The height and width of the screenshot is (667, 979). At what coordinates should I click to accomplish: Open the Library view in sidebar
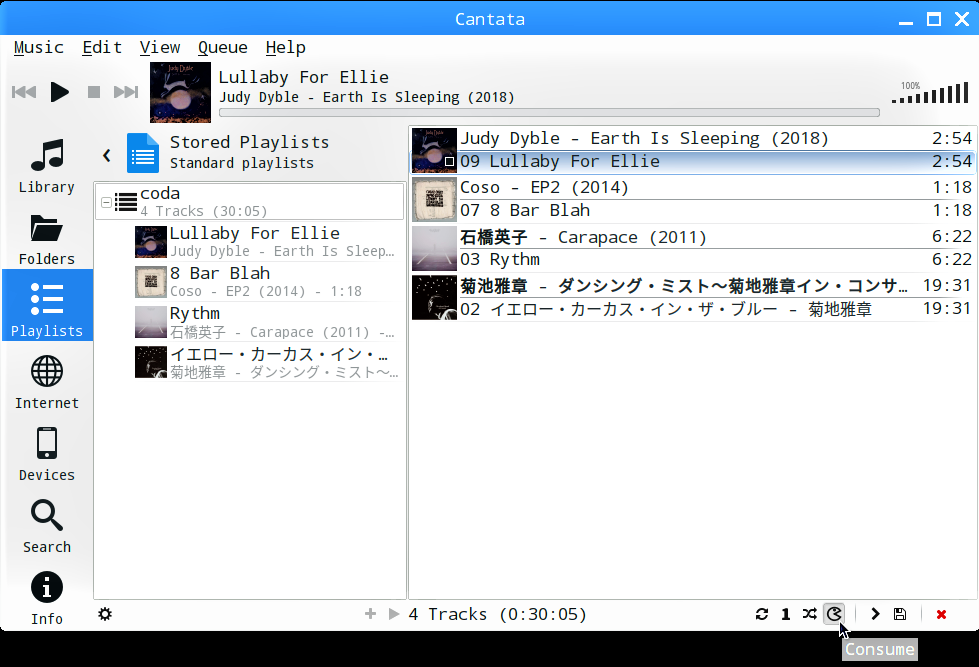47,166
